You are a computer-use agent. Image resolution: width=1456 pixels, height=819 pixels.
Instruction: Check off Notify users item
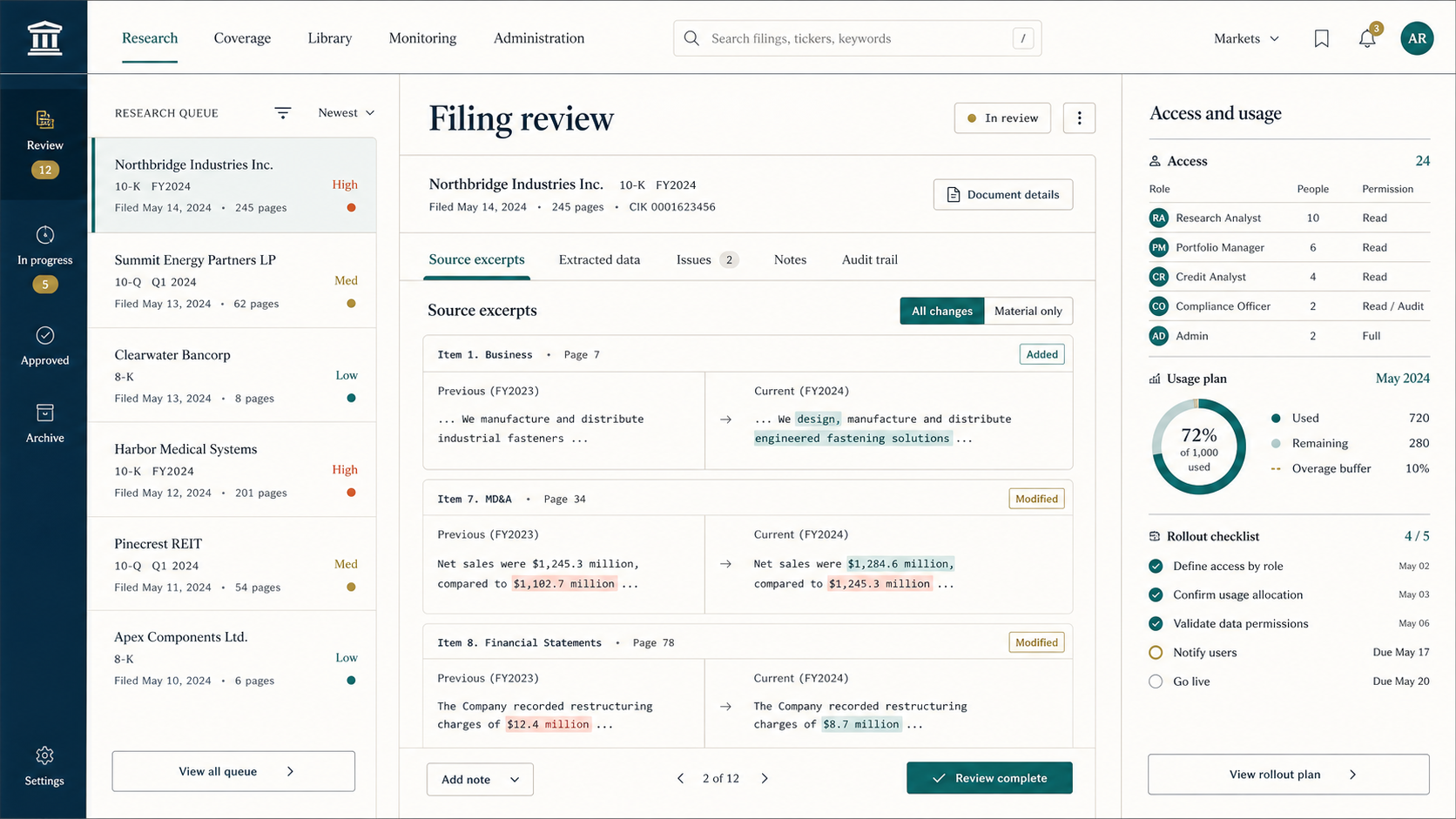(x=1156, y=652)
